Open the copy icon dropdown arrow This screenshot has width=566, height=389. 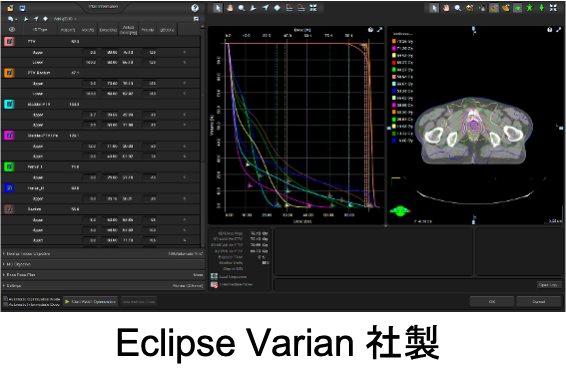pos(17,19)
